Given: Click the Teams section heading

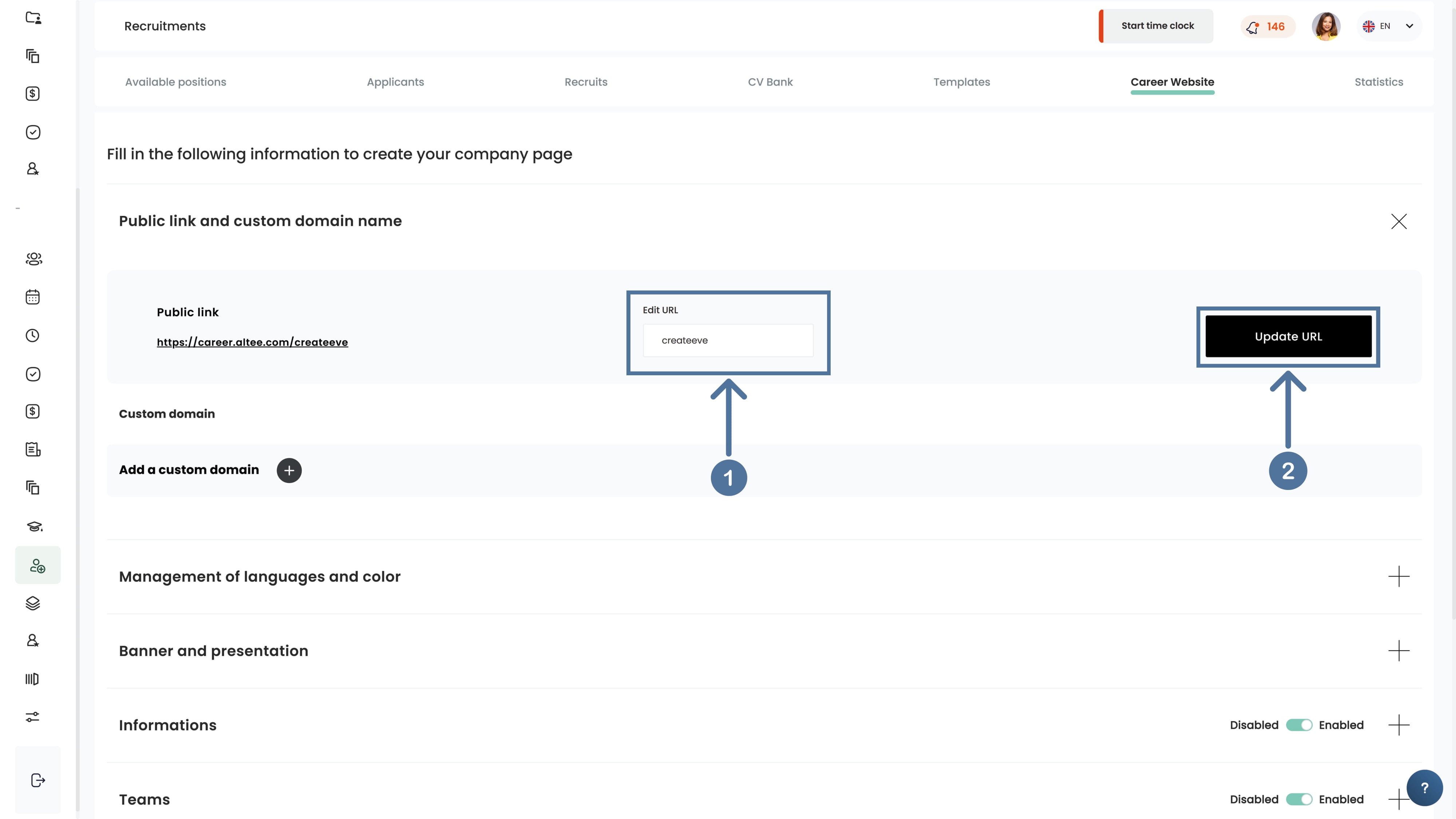Looking at the screenshot, I should point(144,800).
